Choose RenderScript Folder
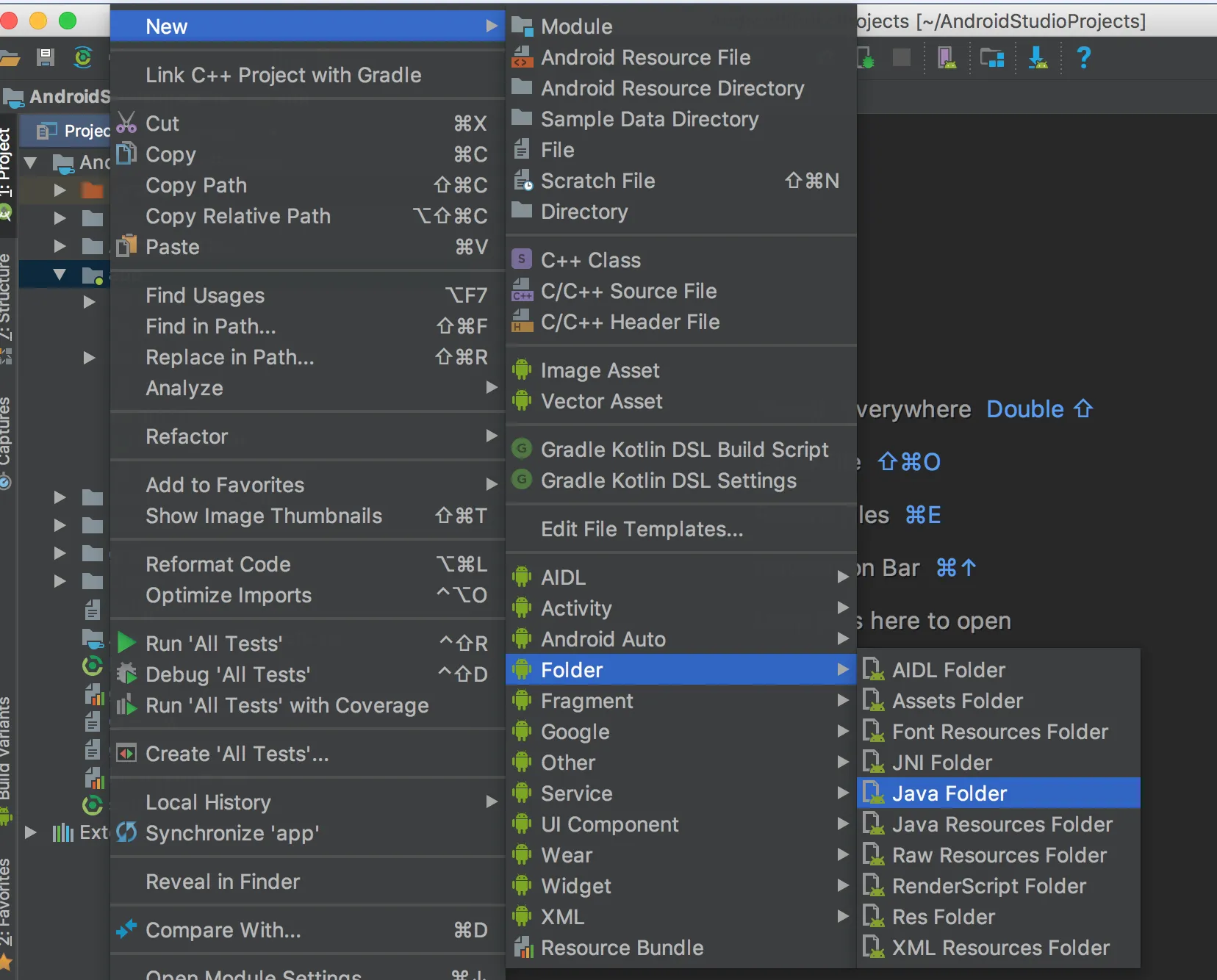Viewport: 1217px width, 980px height. point(999,886)
